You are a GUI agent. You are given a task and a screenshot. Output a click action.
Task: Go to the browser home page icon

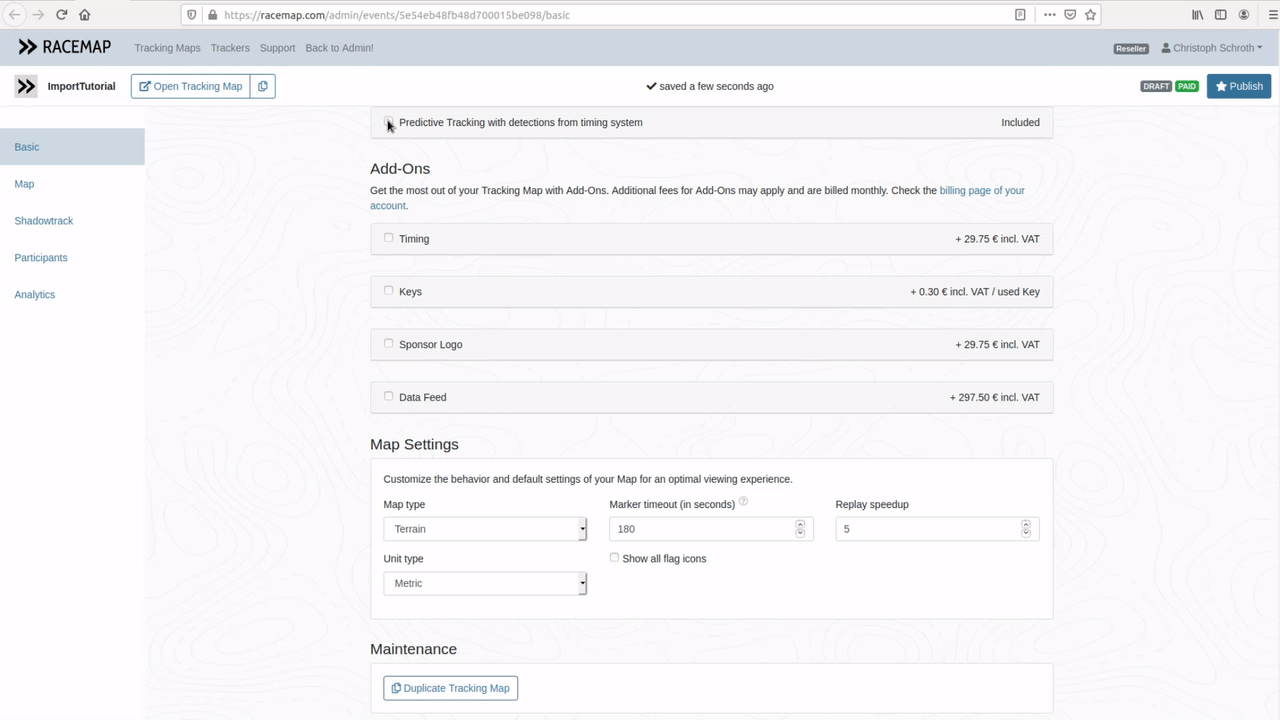[85, 15]
